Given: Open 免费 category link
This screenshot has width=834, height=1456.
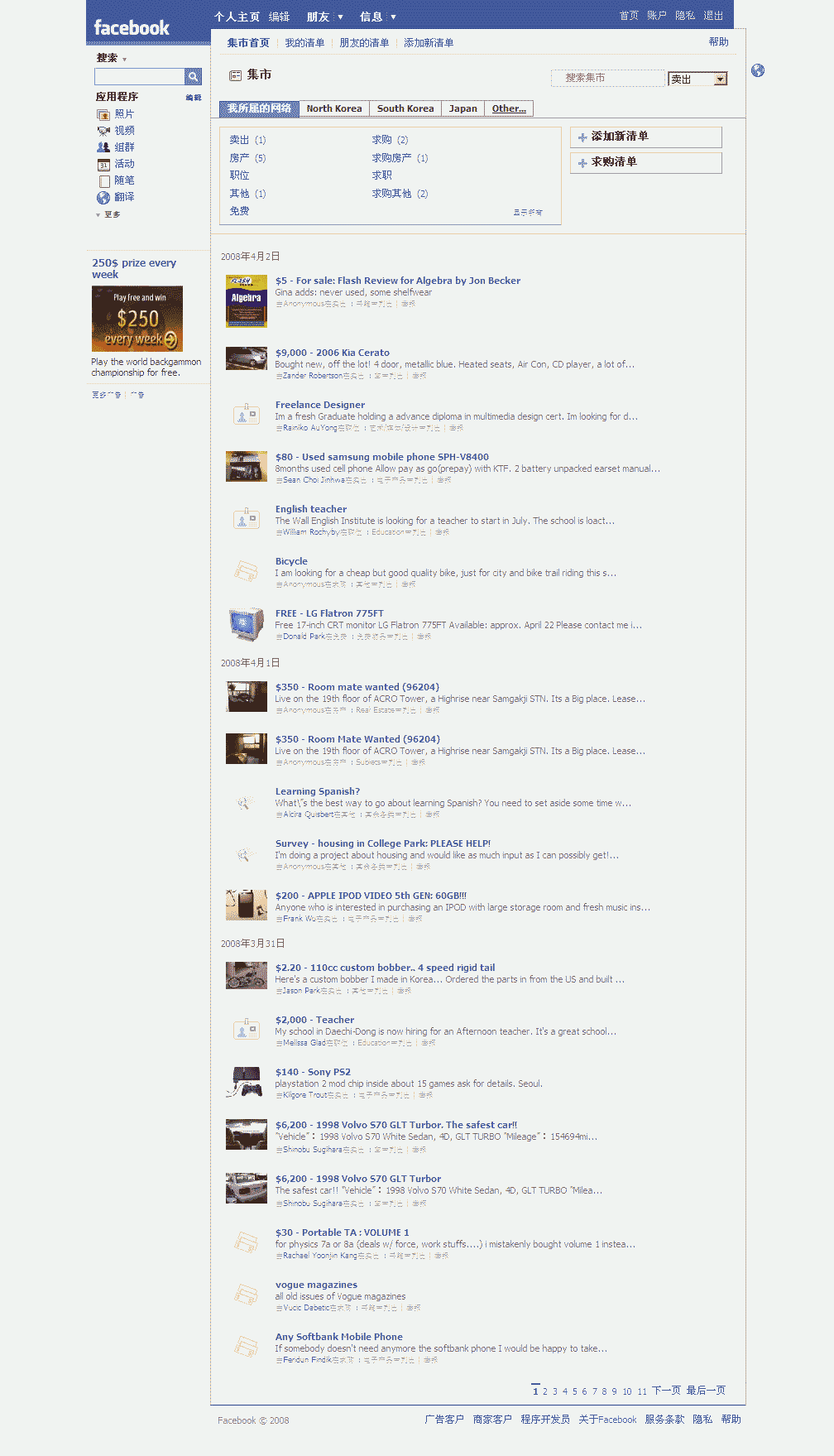Looking at the screenshot, I should pos(239,211).
